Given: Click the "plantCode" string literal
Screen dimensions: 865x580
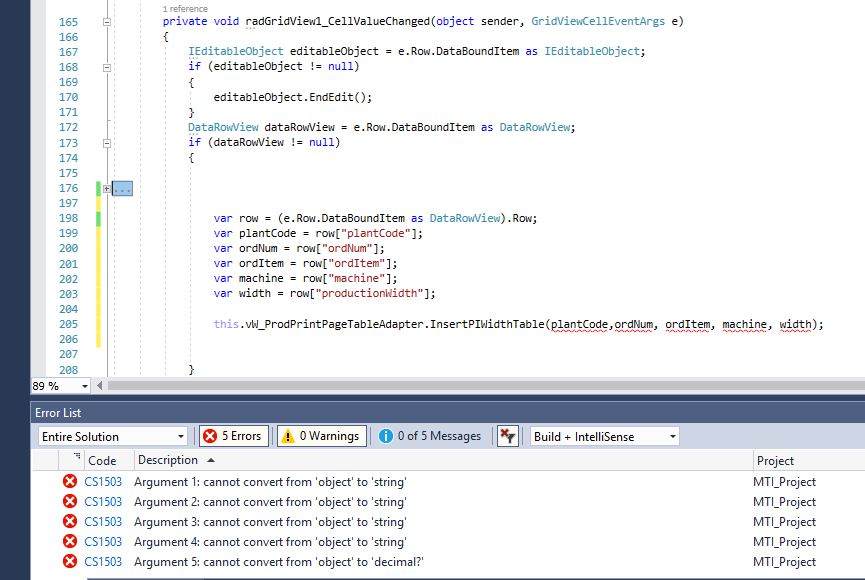Looking at the screenshot, I should pos(375,233).
